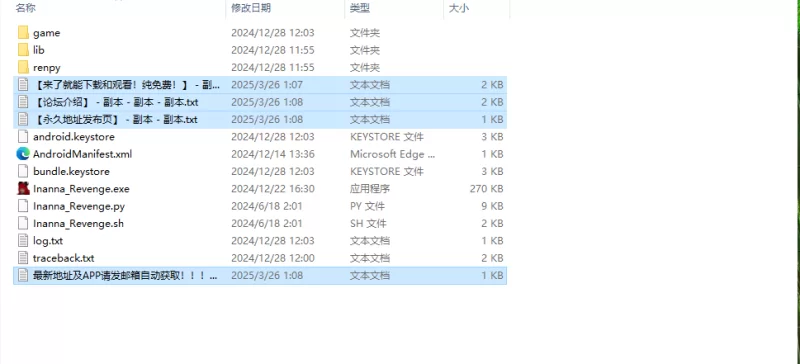
Task: Select the lib folder name
Action: click(x=39, y=50)
